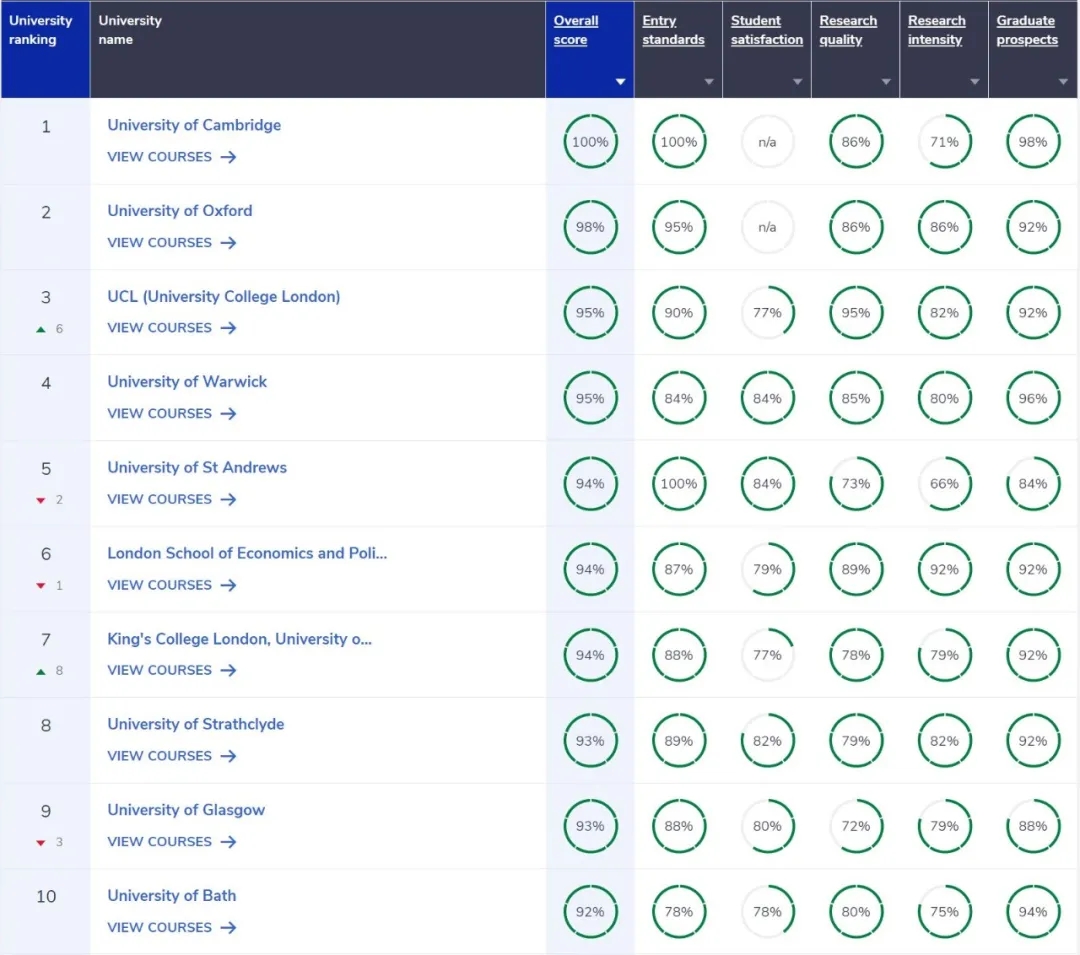
Task: Click the Research quality column header link
Action: pos(848,30)
